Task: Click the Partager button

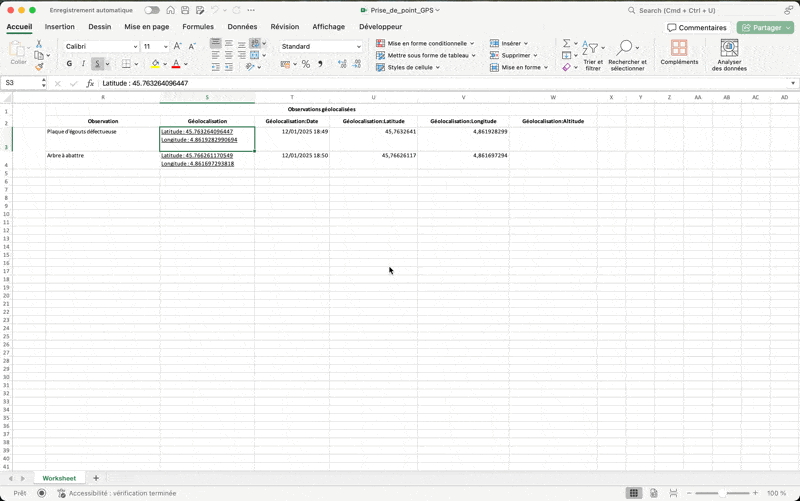Action: tap(765, 28)
